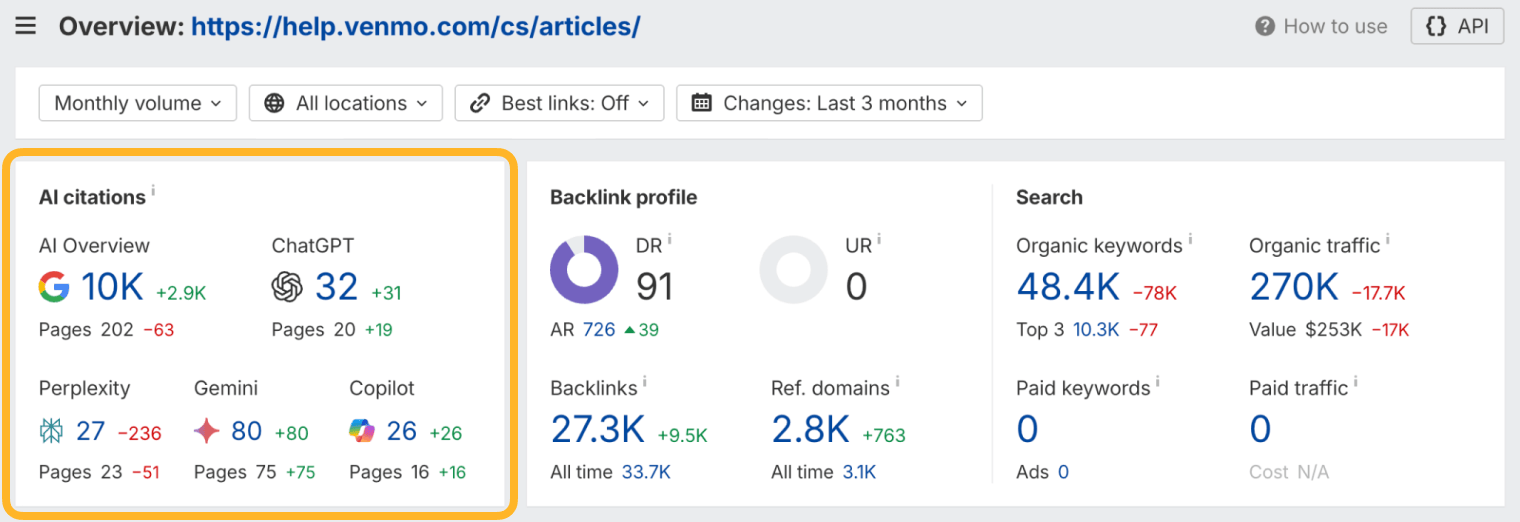Click the Cost N/A text
Screen dimensions: 1520x522
tap(1289, 472)
